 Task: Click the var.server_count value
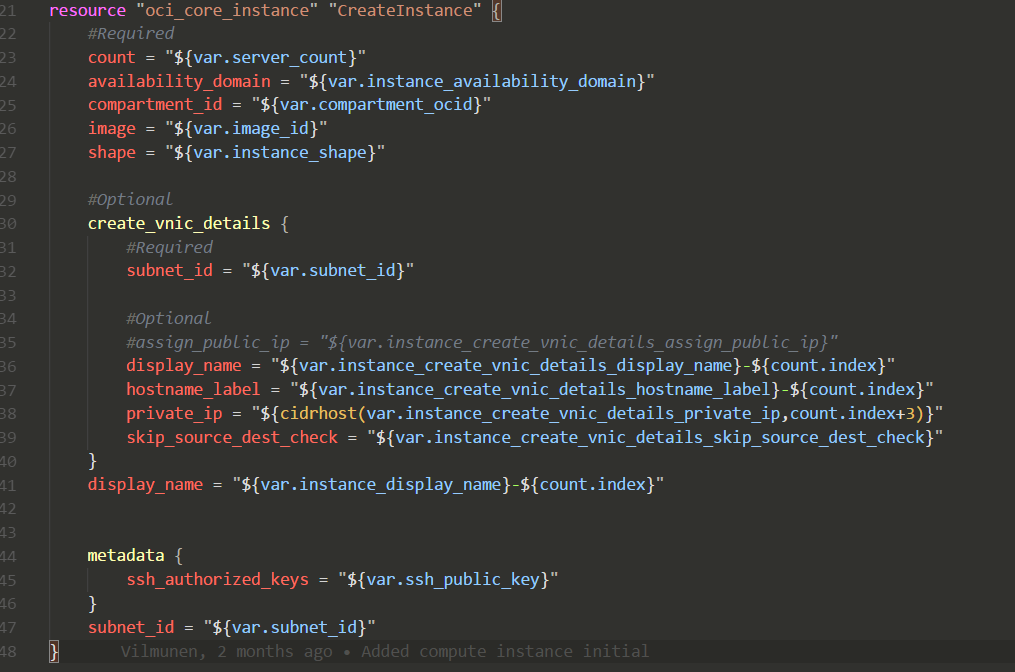(x=270, y=57)
